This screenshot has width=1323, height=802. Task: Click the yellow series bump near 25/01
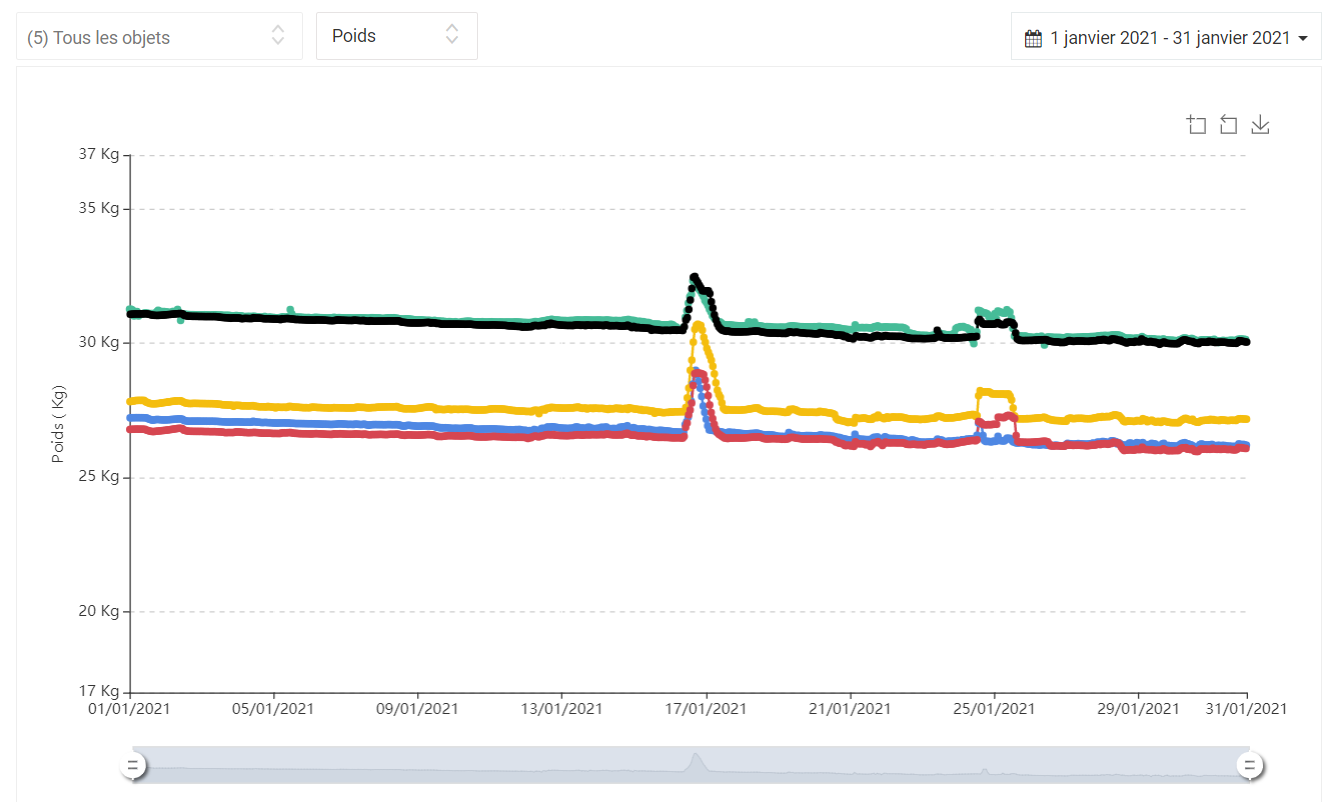pyautogui.click(x=995, y=392)
